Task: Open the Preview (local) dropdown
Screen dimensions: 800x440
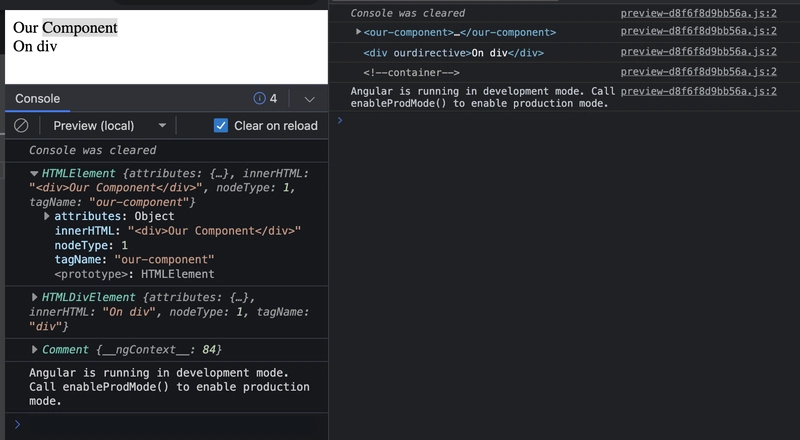Action: click(109, 126)
